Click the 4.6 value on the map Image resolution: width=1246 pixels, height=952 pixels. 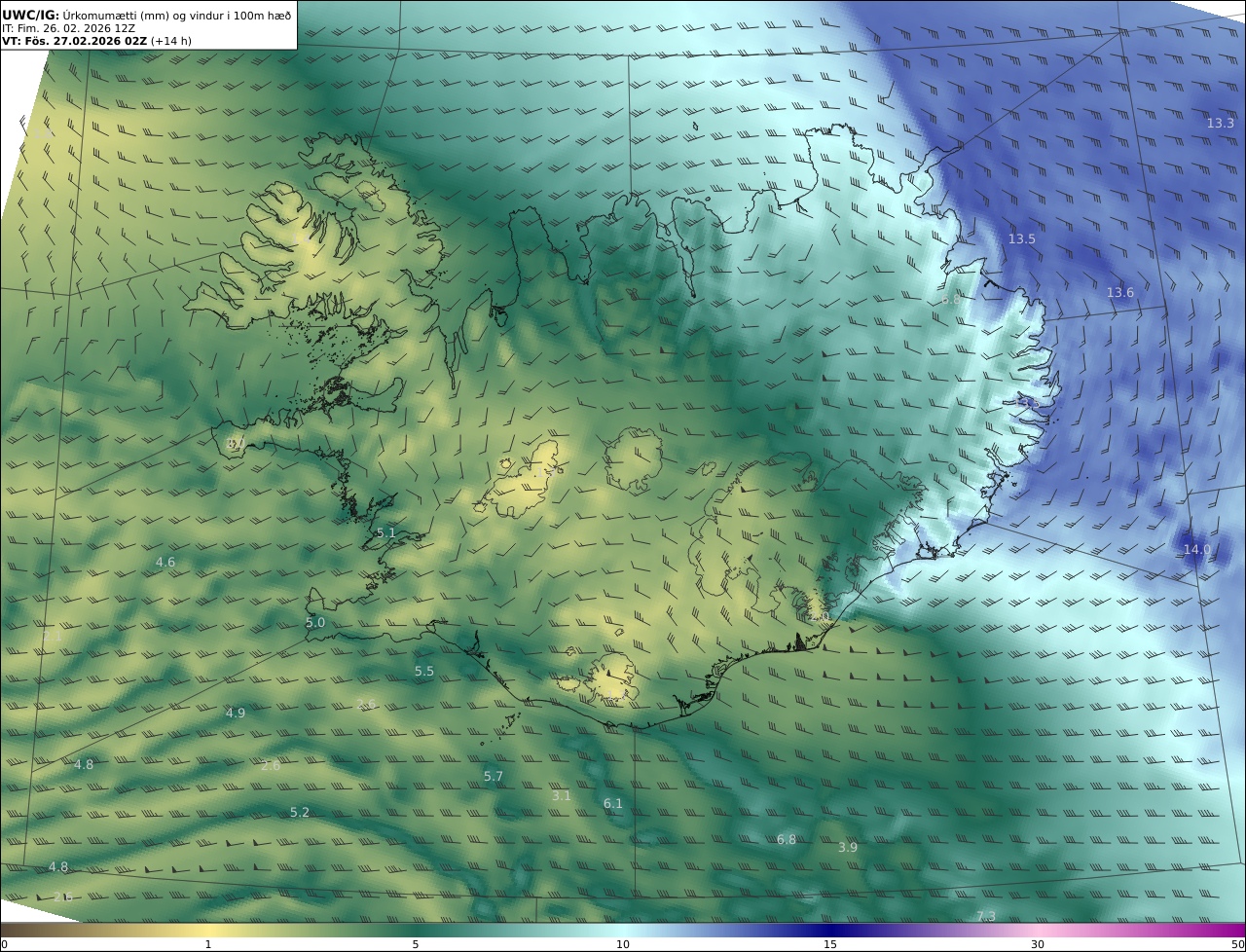click(165, 562)
